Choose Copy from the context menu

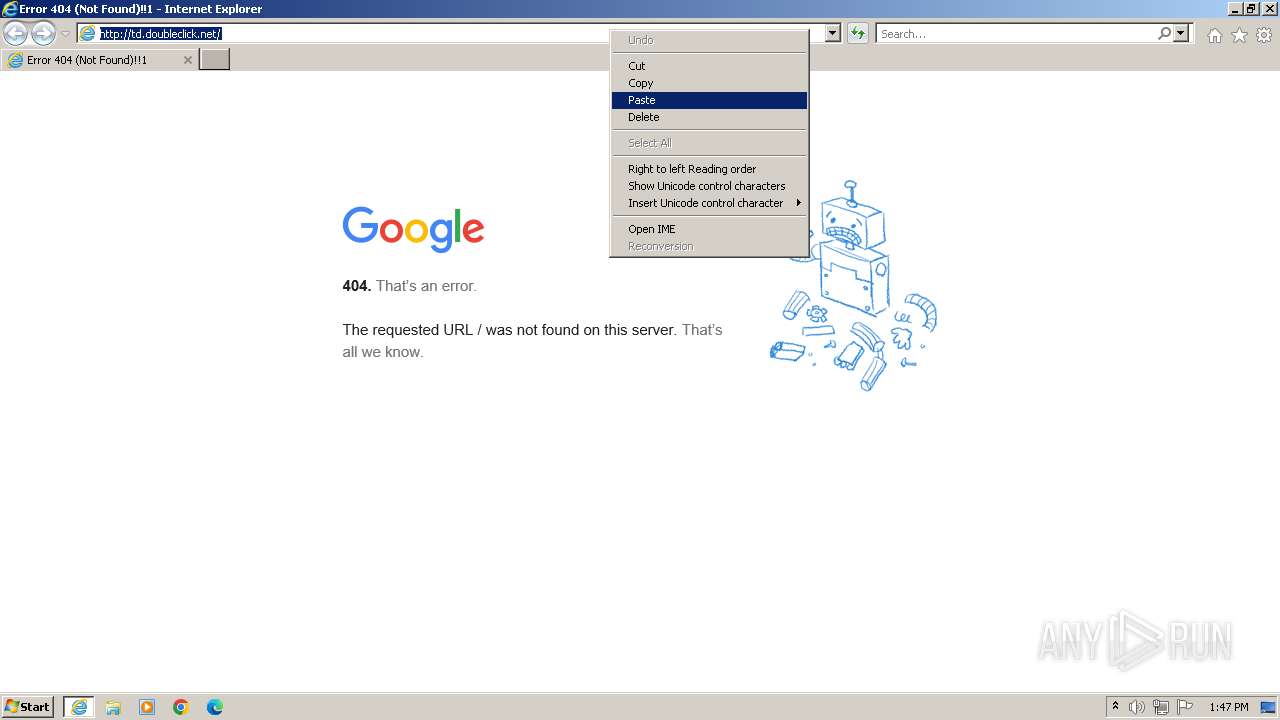click(x=709, y=83)
